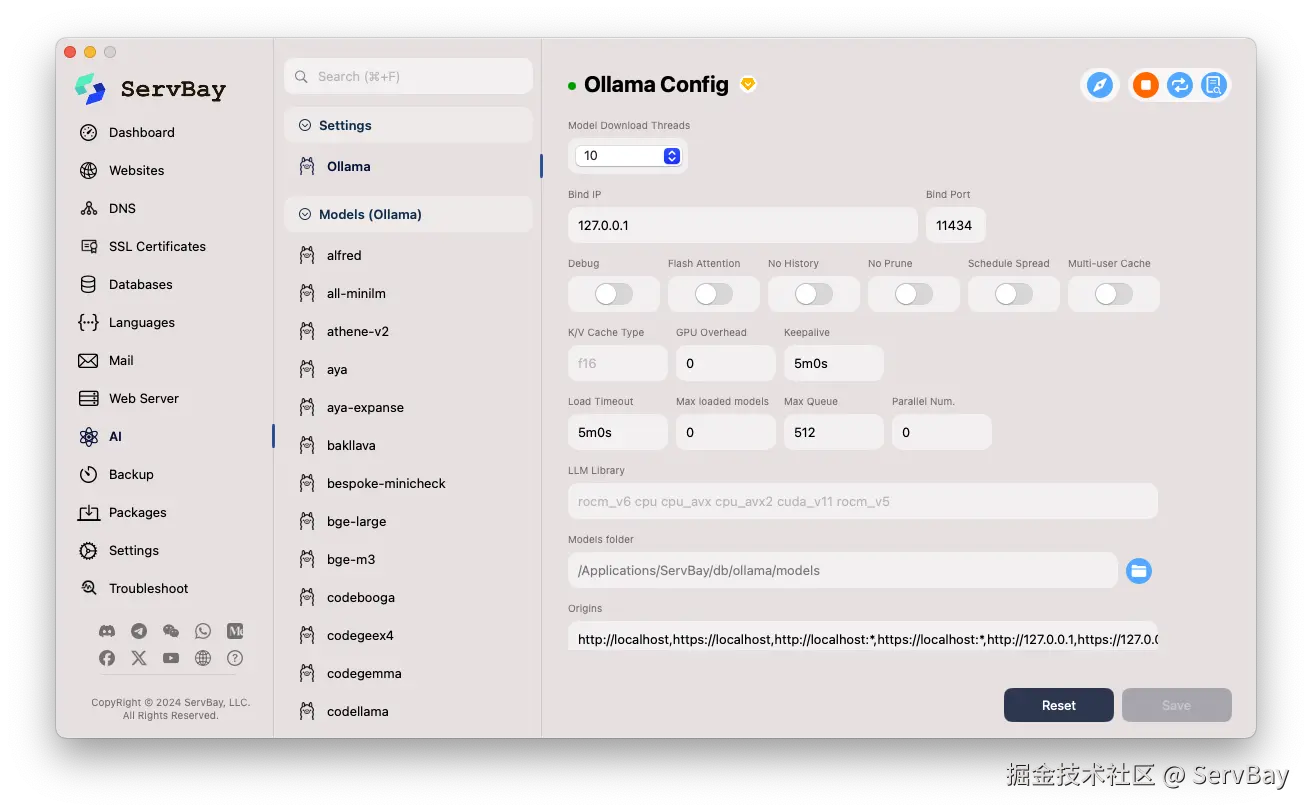Open the YouTube icon
The height and width of the screenshot is (812, 1312).
[x=171, y=658]
